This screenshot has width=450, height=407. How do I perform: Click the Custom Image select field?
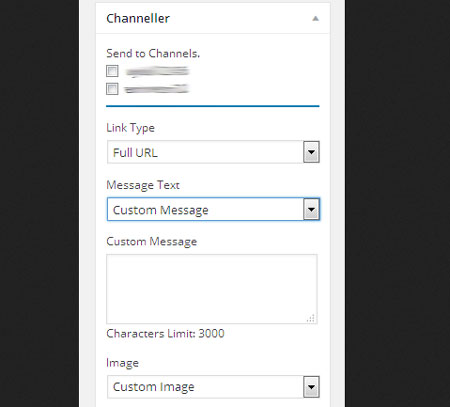coord(213,387)
